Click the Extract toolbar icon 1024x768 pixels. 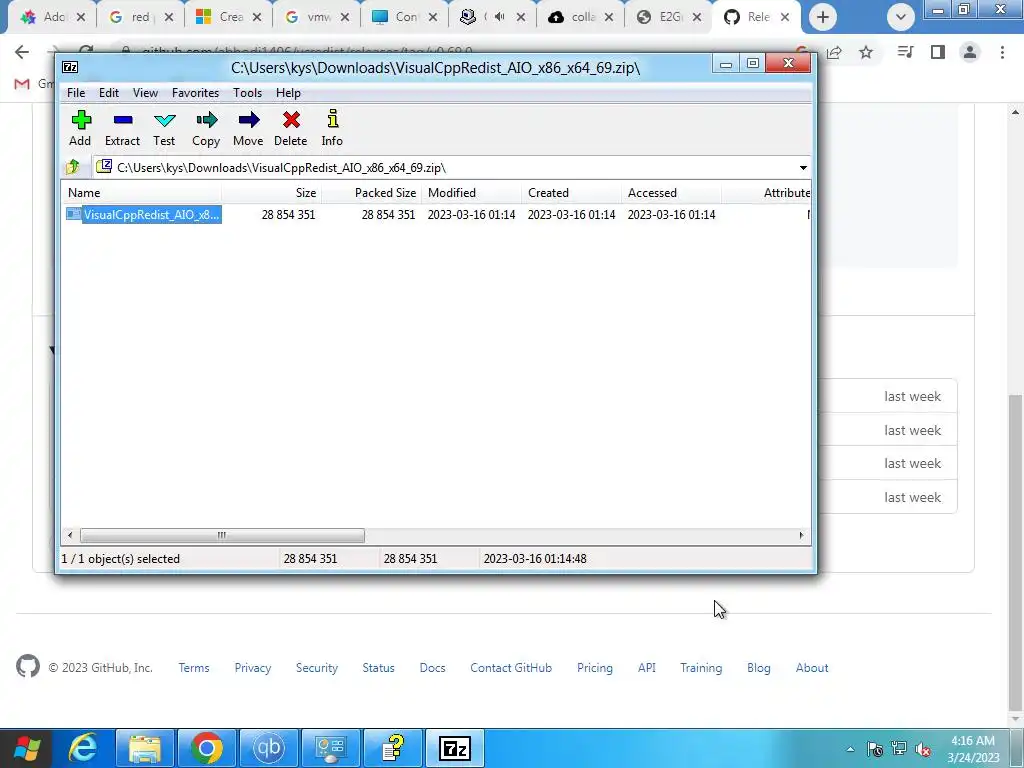122,128
